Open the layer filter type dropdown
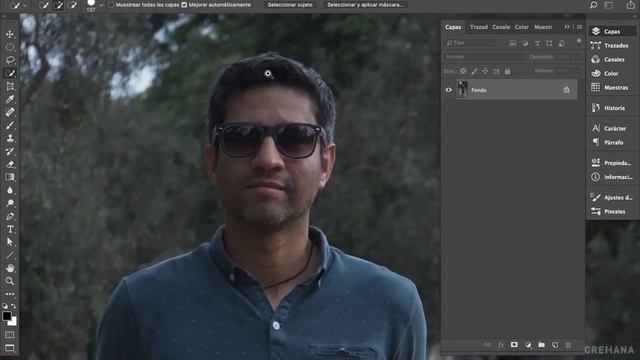 coord(471,43)
